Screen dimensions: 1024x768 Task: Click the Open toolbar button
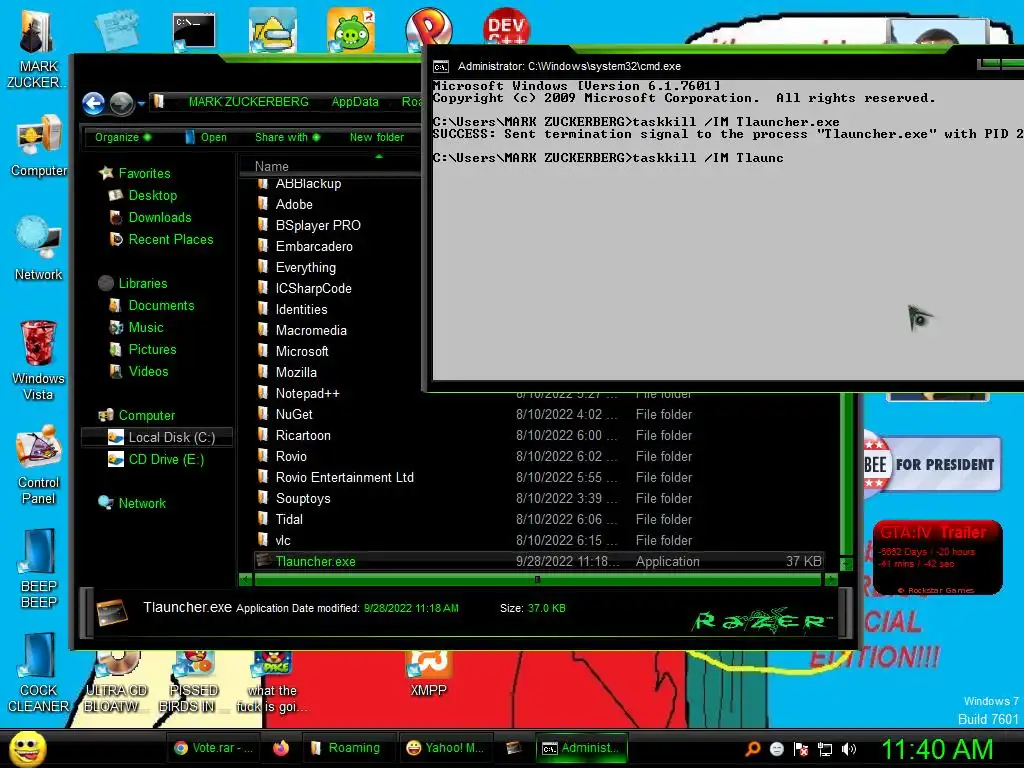206,137
